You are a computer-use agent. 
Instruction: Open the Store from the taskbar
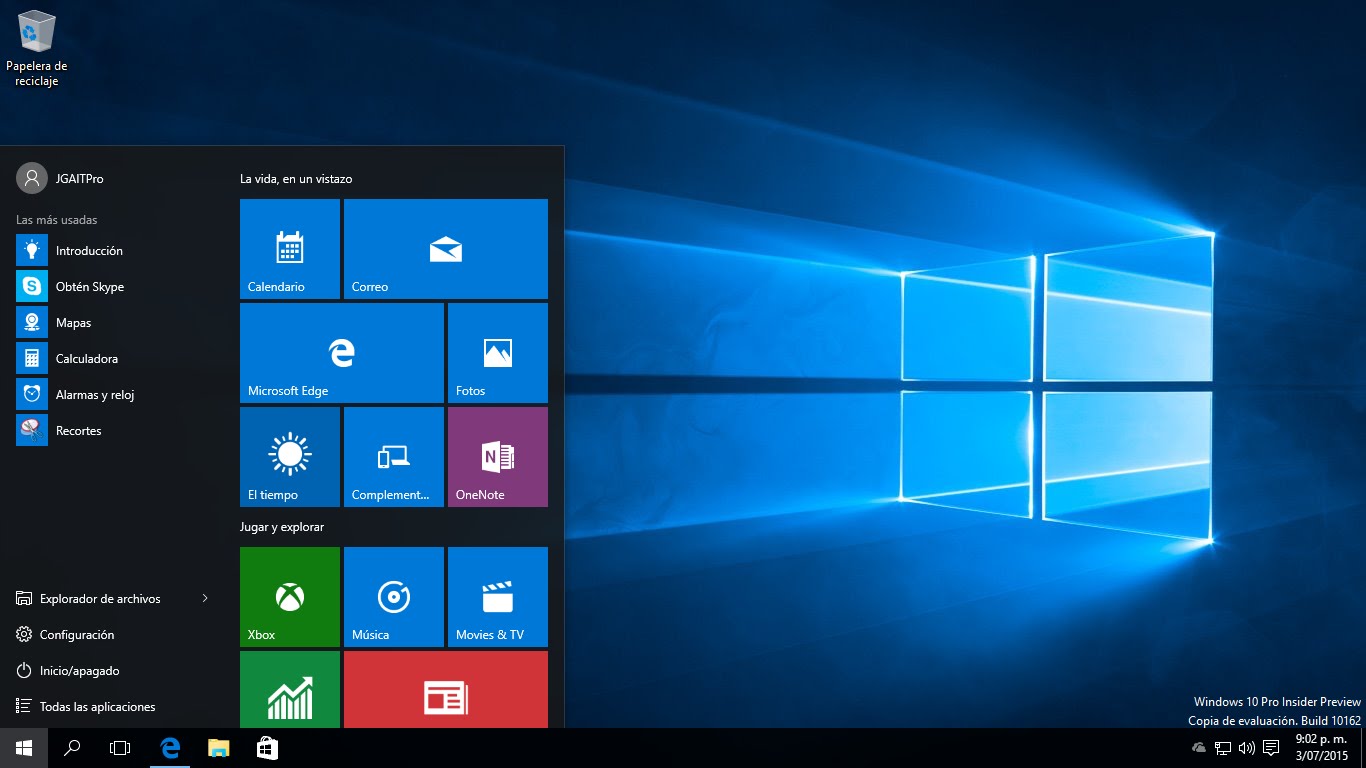[x=266, y=747]
